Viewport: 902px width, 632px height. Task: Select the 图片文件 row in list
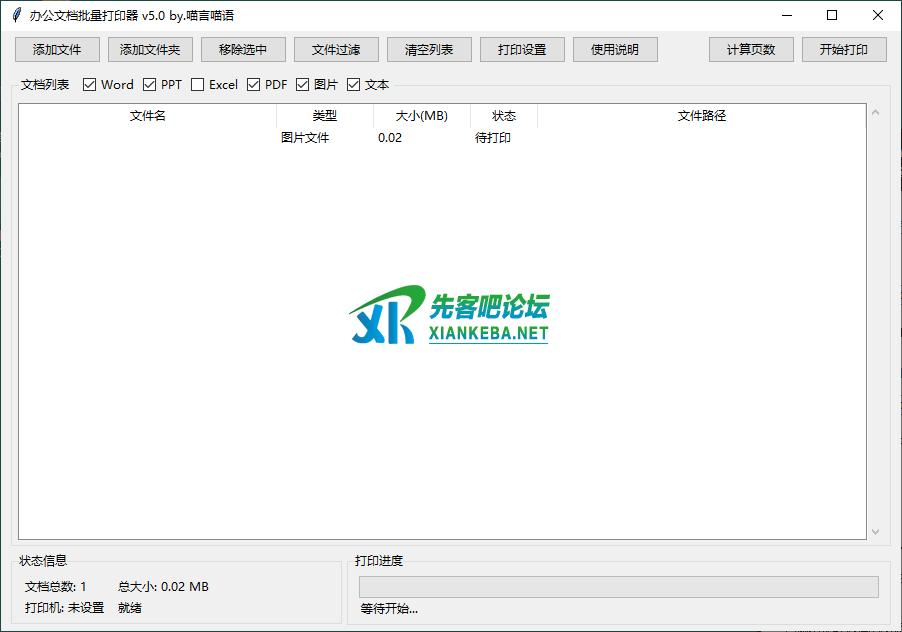click(x=305, y=138)
